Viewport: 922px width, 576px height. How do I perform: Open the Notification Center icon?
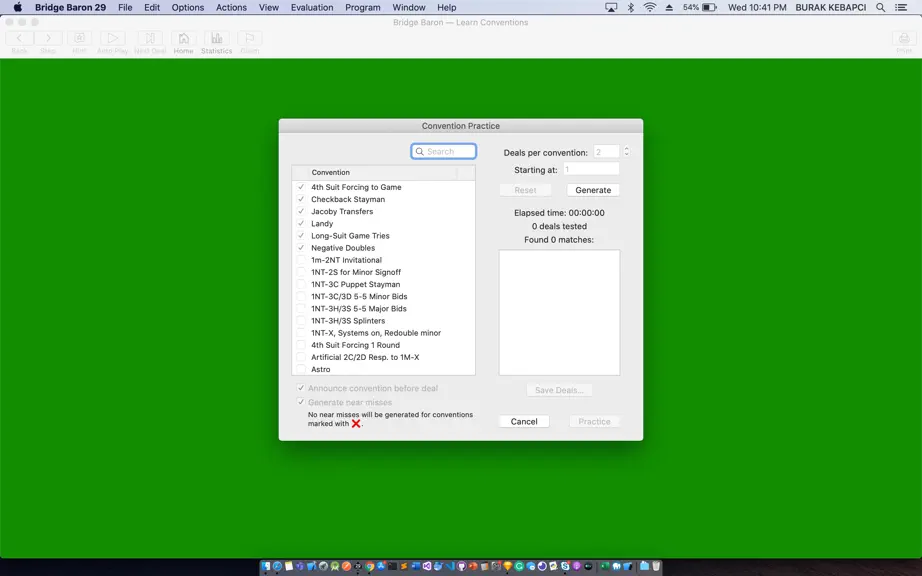[x=901, y=7]
